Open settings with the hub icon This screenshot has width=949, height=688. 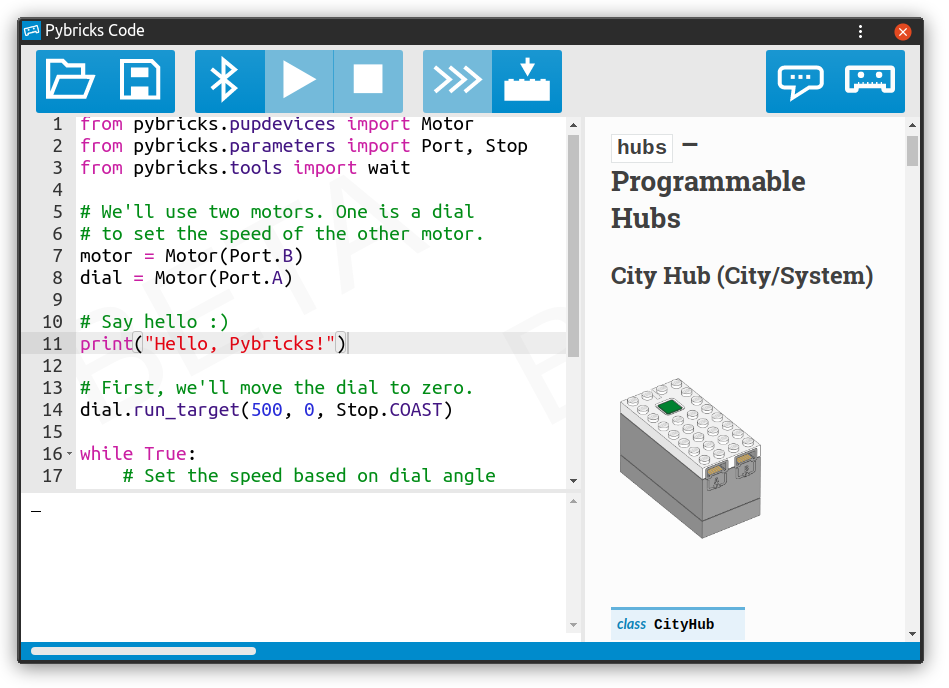click(x=870, y=81)
